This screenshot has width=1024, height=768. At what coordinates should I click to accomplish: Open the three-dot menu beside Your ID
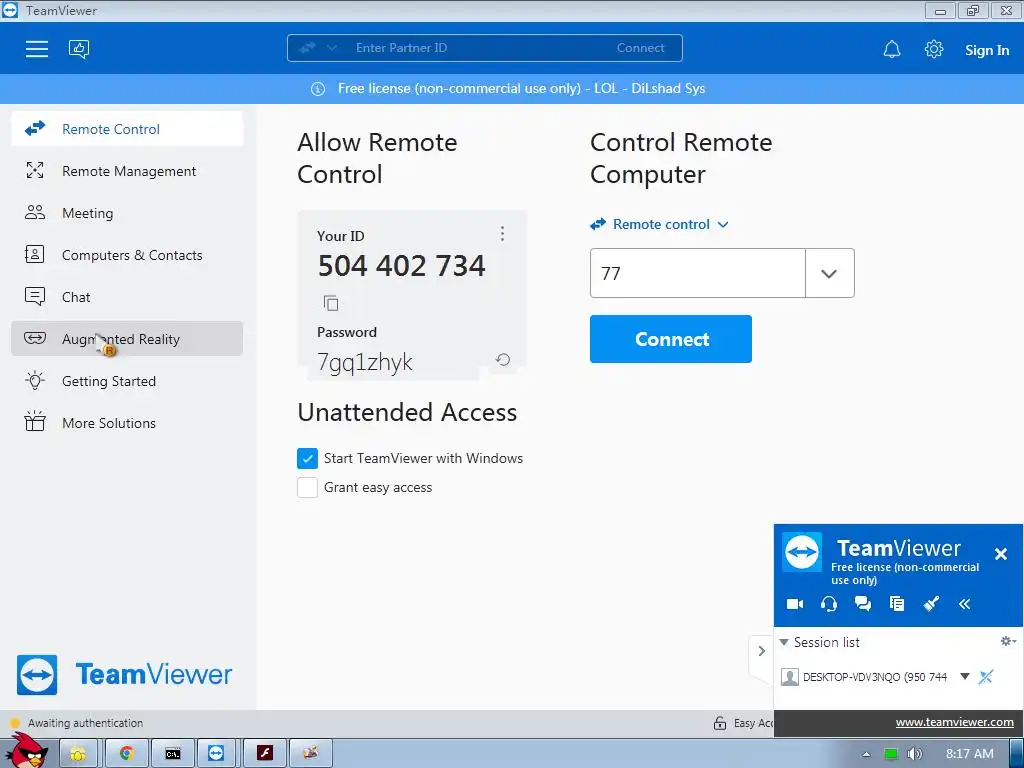click(x=502, y=234)
